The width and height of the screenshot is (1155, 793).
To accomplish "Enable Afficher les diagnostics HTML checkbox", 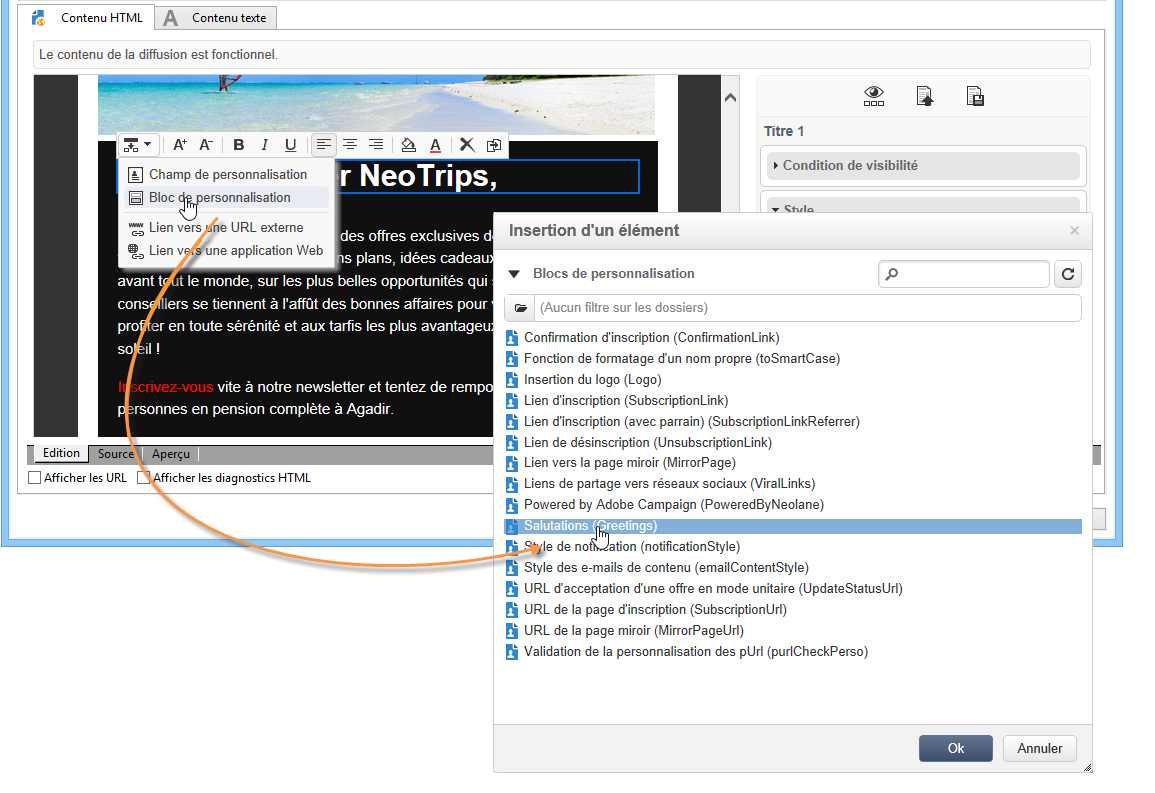I will [x=144, y=478].
